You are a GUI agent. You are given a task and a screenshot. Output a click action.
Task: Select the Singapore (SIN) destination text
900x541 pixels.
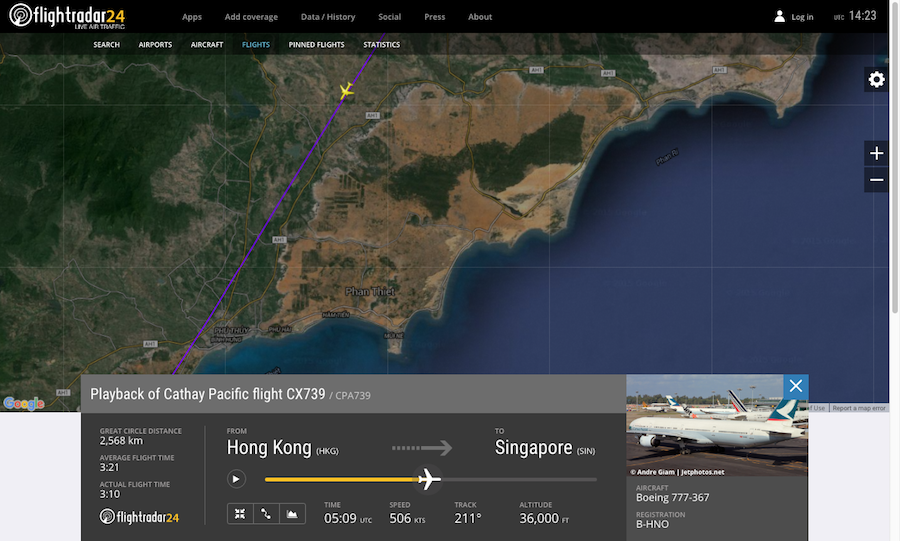(x=545, y=447)
